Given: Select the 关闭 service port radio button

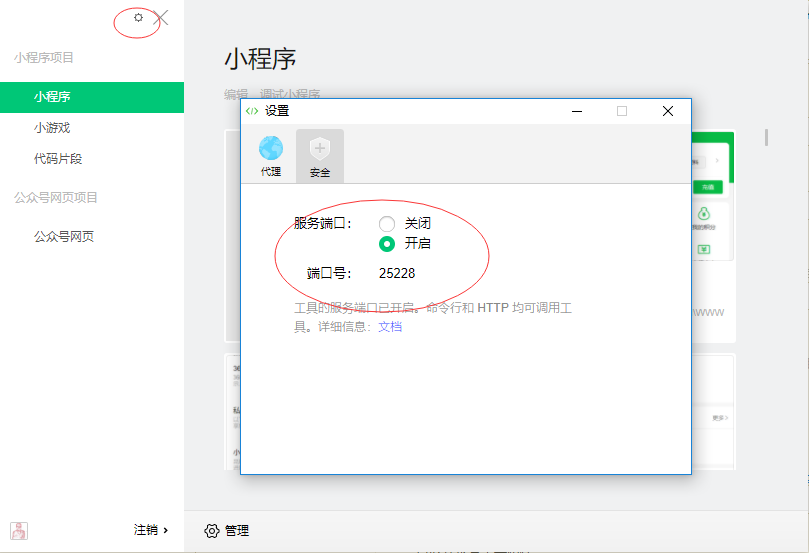Looking at the screenshot, I should pyautogui.click(x=387, y=223).
